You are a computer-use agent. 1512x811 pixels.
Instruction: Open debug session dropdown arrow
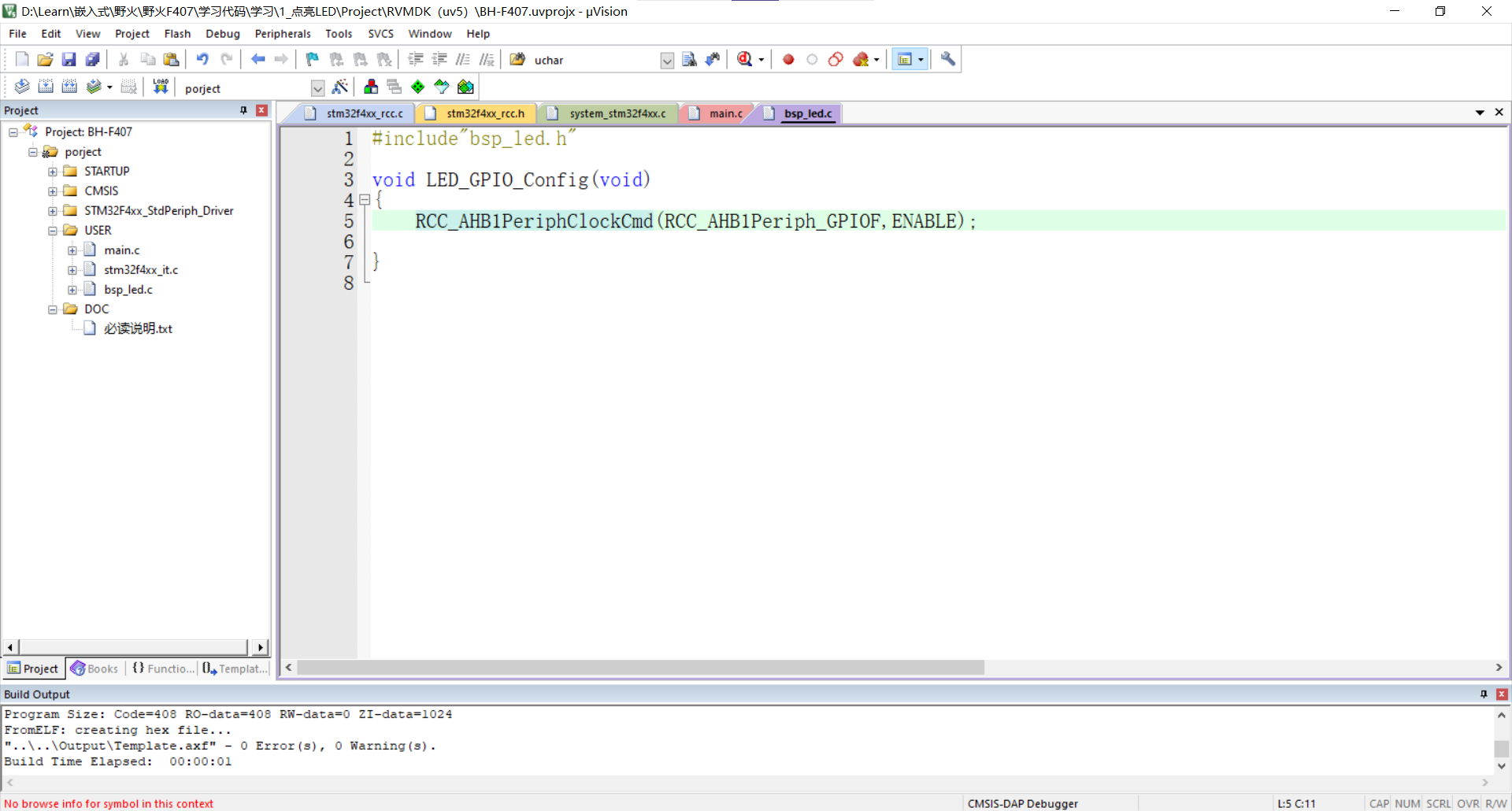(x=762, y=60)
